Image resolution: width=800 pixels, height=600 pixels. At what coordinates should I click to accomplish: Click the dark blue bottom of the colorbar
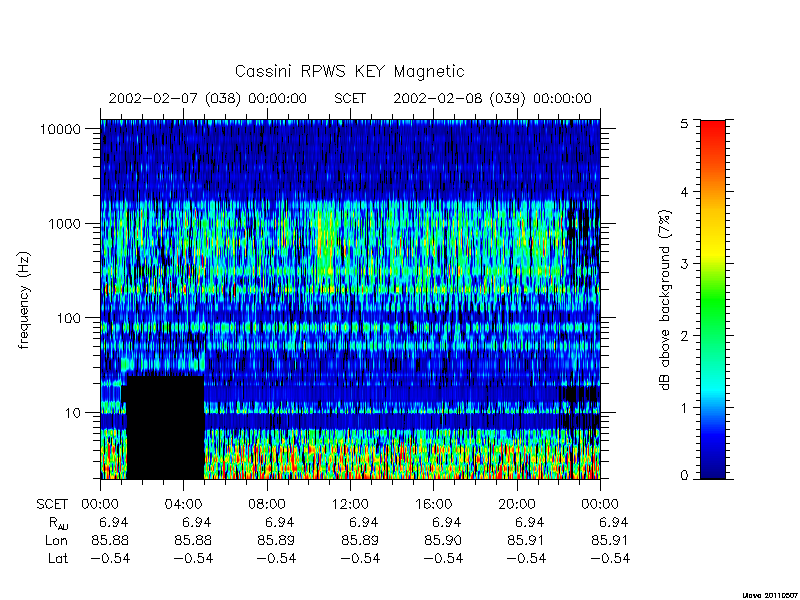(713, 469)
